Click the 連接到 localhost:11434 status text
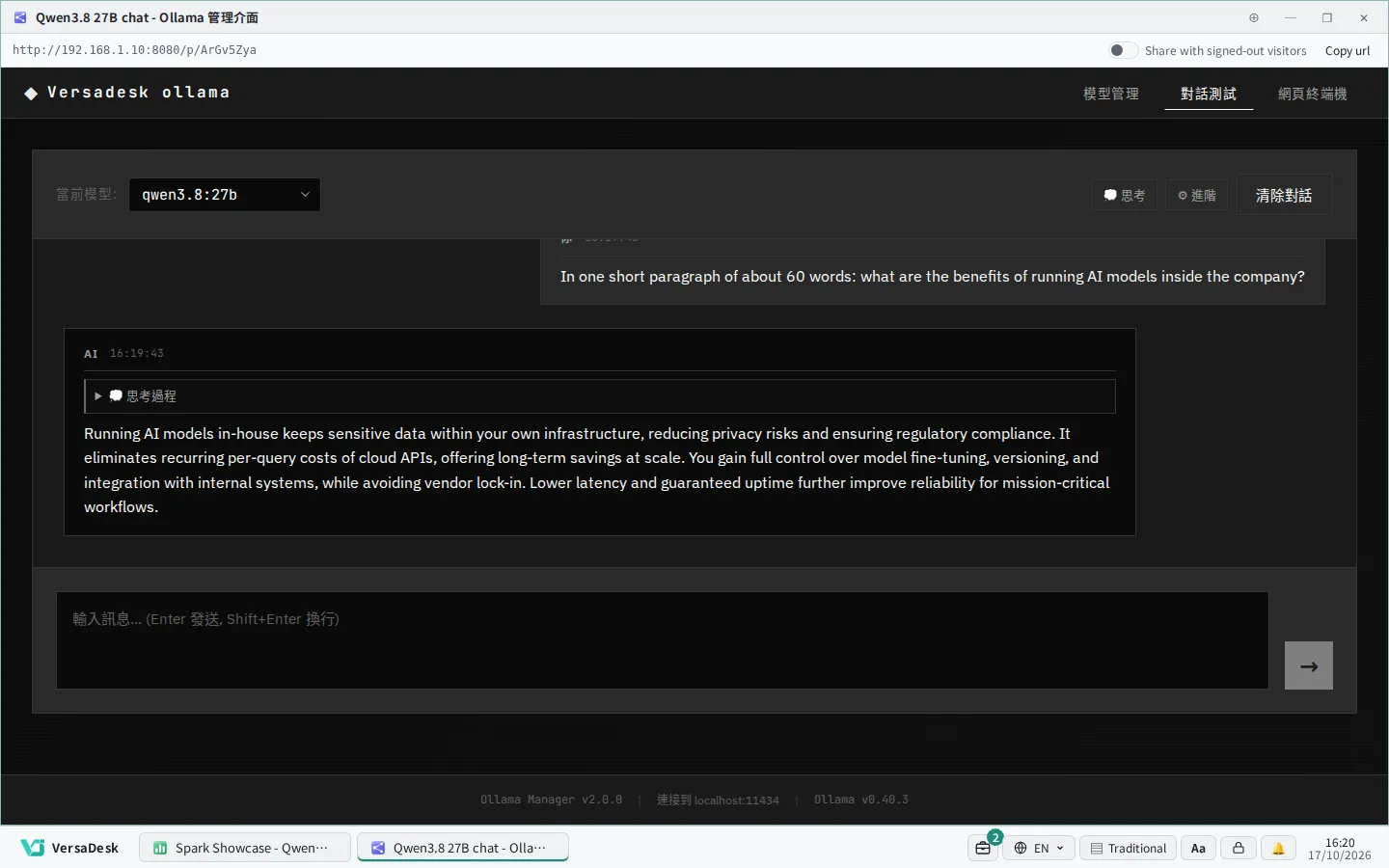Viewport: 1389px width, 868px height. [x=718, y=800]
